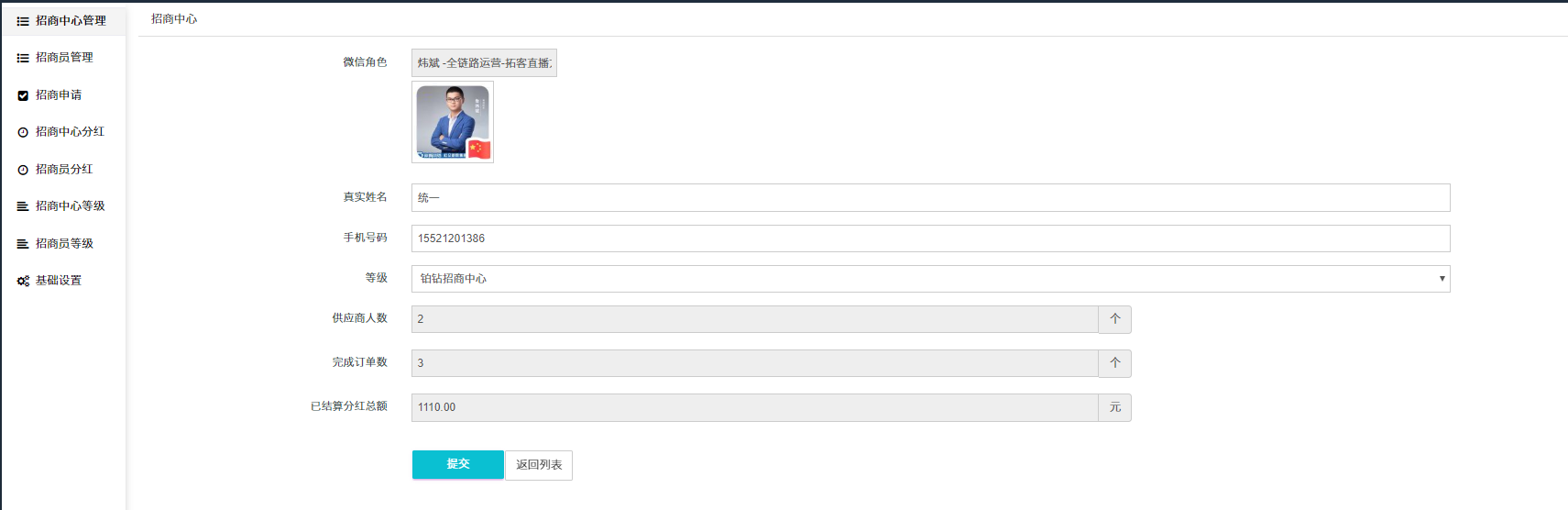Click the 真实姓名 input field
Image resolution: width=1568 pixels, height=510 pixels.
pos(930,198)
